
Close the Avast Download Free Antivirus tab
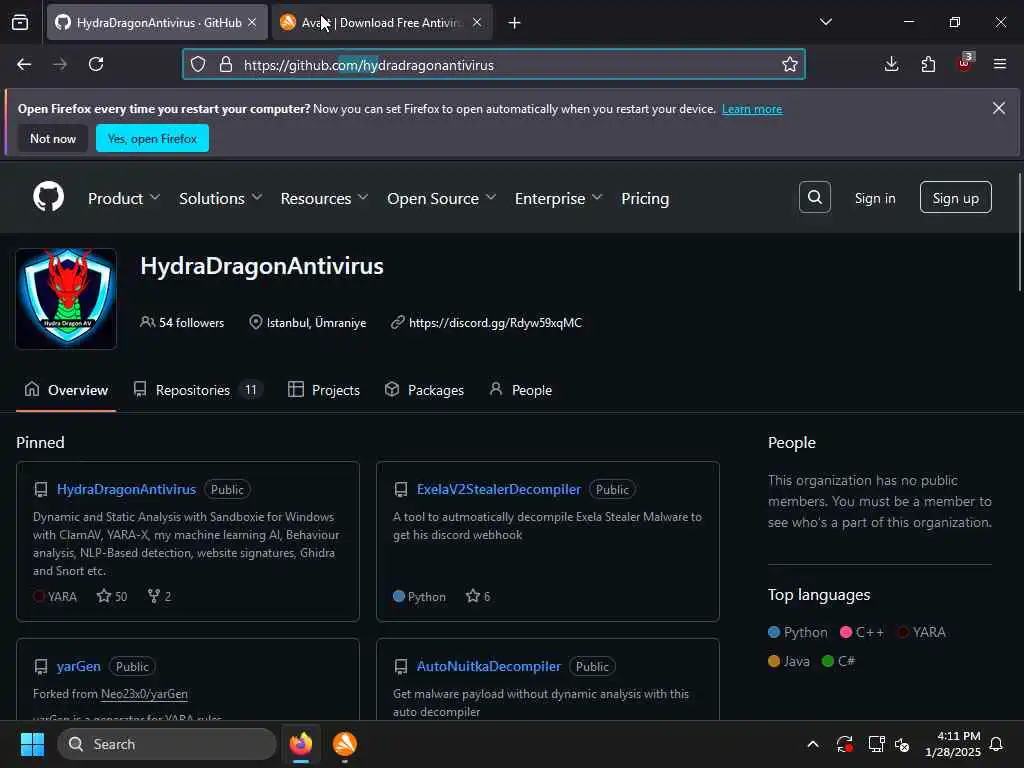point(477,22)
